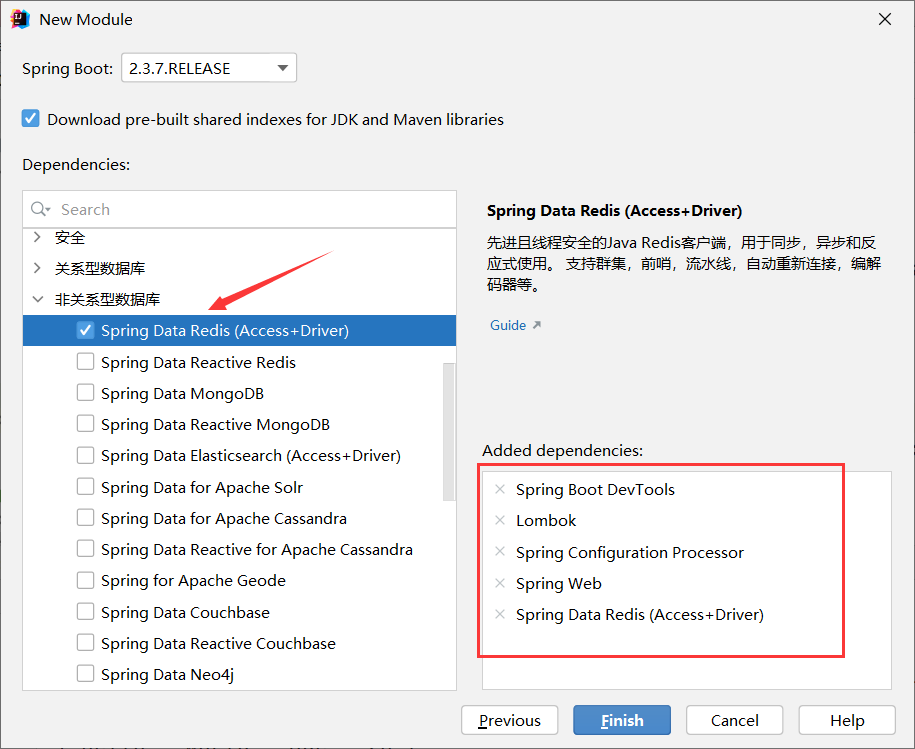Tick Spring Data Reactive for Apache Cassandra
This screenshot has width=915, height=749.
click(x=85, y=549)
